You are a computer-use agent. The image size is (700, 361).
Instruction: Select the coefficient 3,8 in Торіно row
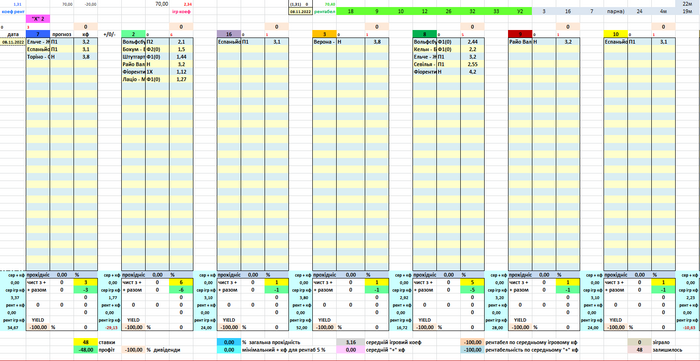pos(85,57)
